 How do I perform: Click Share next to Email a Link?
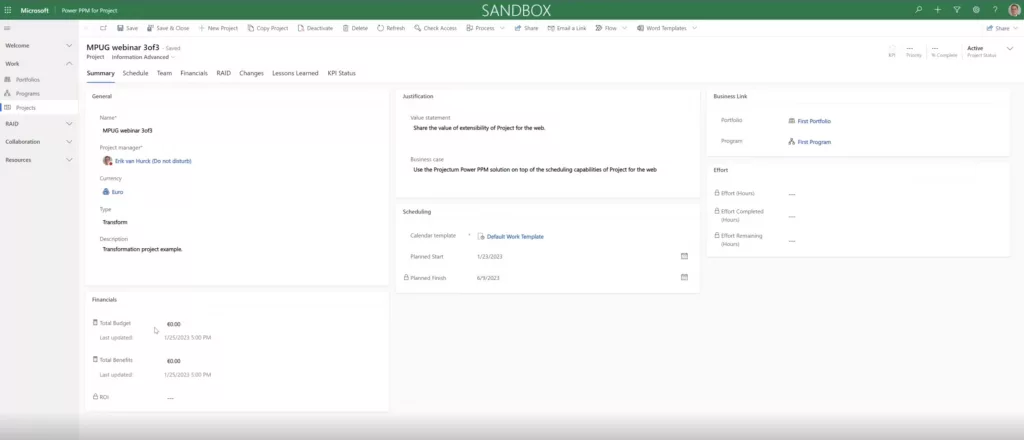[x=526, y=28]
